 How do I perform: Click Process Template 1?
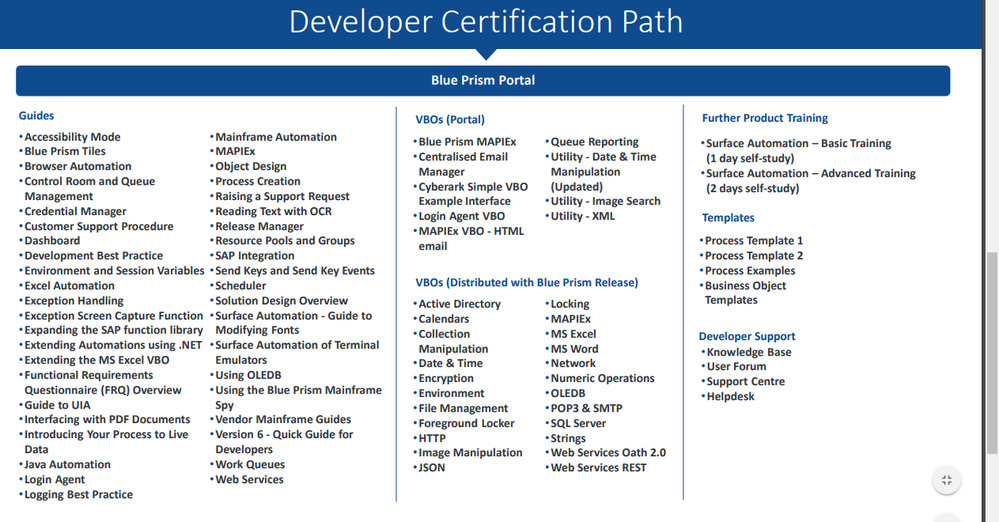click(754, 240)
